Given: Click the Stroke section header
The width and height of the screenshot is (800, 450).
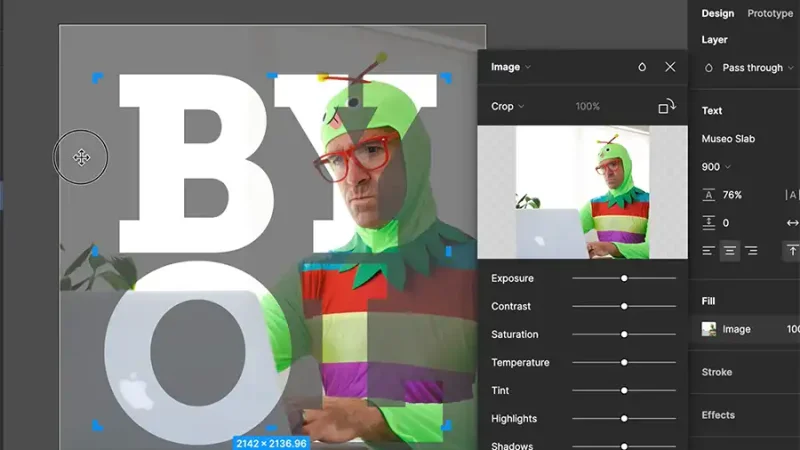Looking at the screenshot, I should point(717,372).
